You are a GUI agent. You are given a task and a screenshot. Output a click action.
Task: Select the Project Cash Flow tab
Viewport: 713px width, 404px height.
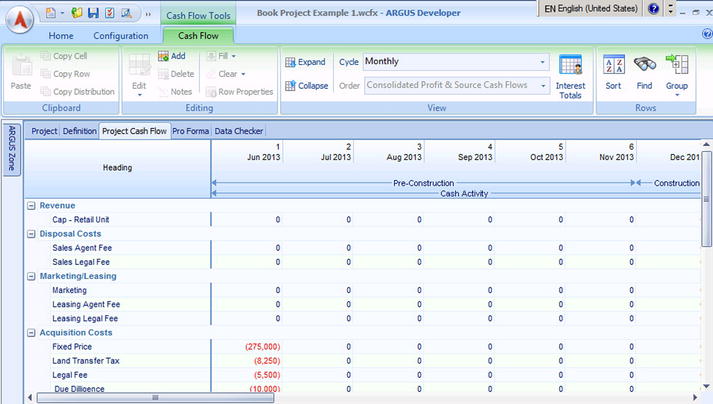135,131
